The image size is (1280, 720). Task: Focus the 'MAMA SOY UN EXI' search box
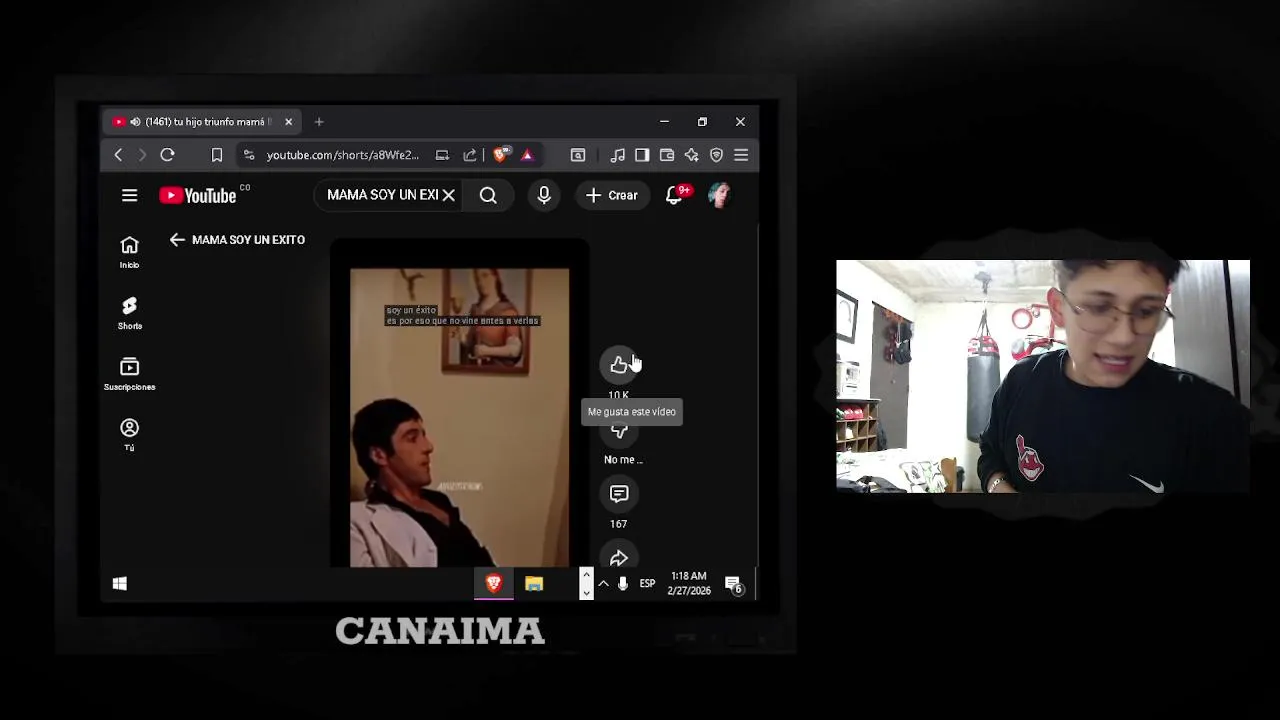click(382, 195)
